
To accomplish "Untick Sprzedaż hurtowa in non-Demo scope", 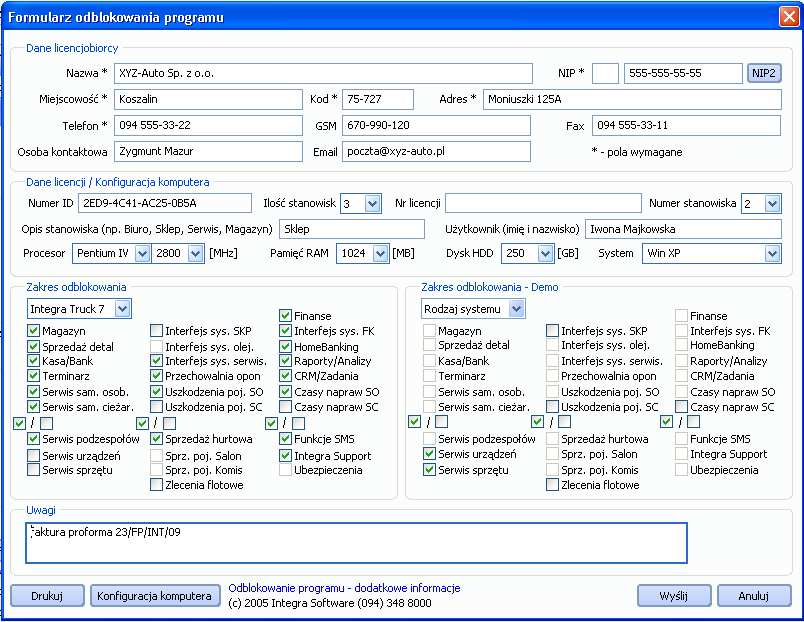I will tap(156, 439).
